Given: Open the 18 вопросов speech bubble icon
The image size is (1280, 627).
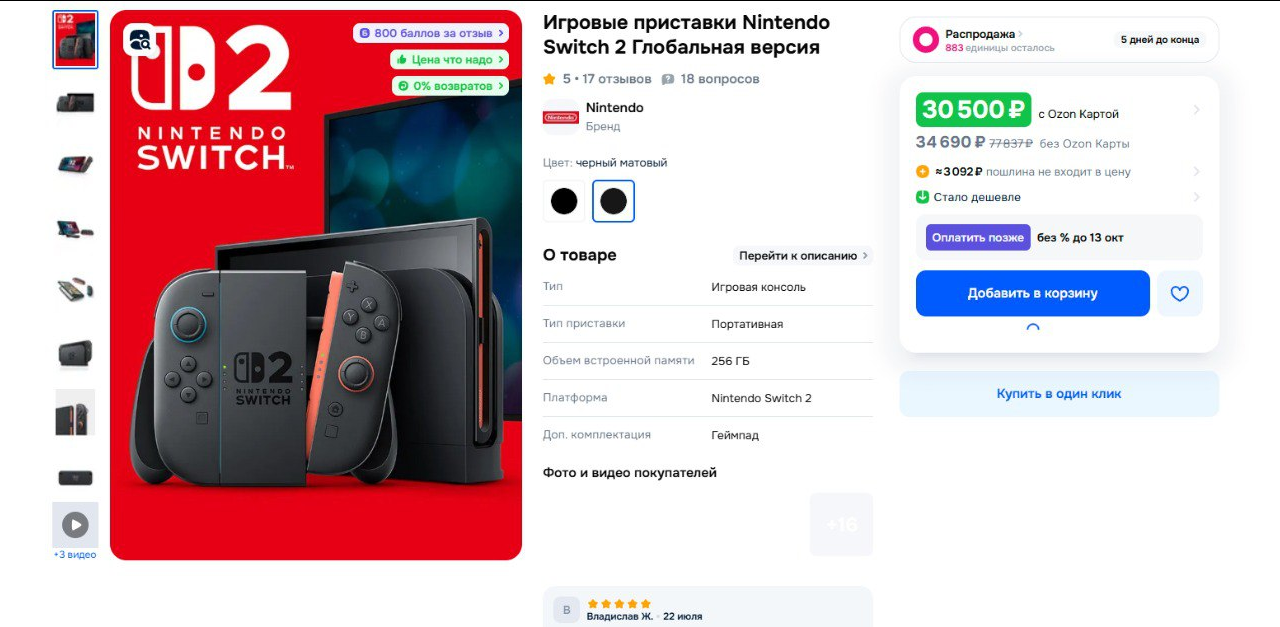Looking at the screenshot, I should click(x=668, y=79).
